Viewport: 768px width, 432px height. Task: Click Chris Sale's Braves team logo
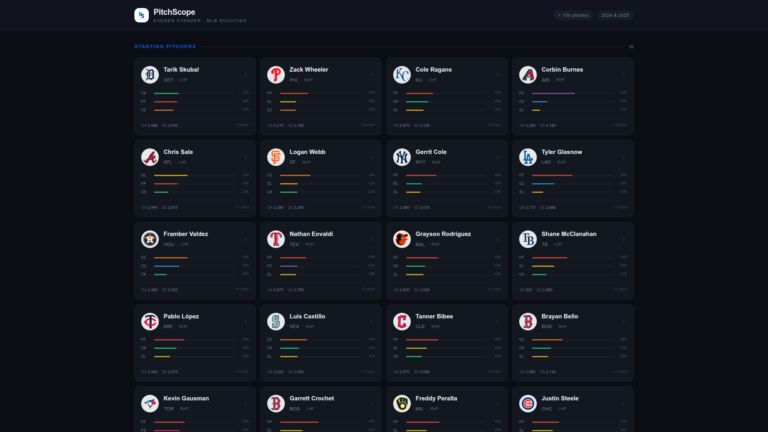150,157
